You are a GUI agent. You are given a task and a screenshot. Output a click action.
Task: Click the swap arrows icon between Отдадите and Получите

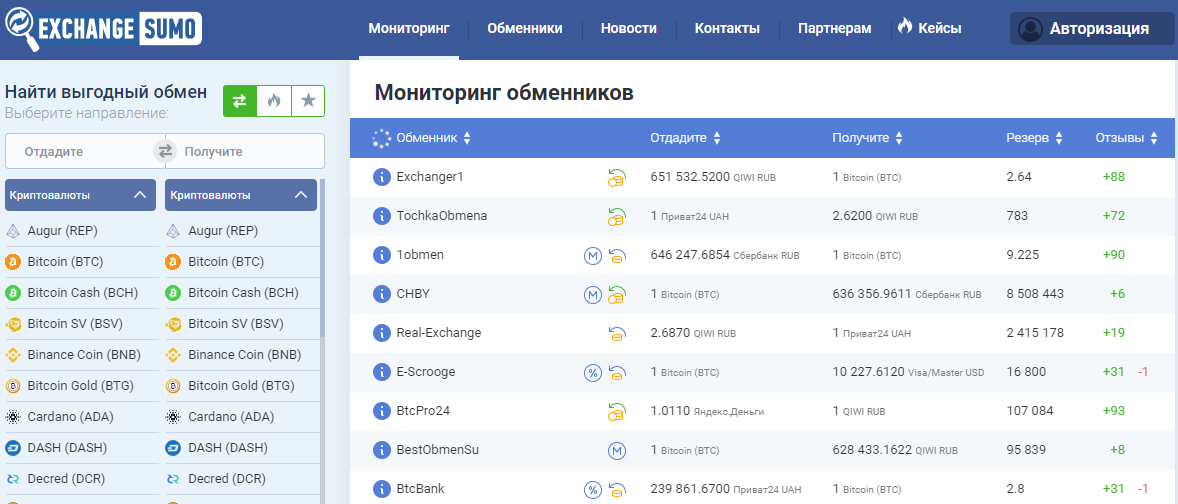tap(164, 151)
